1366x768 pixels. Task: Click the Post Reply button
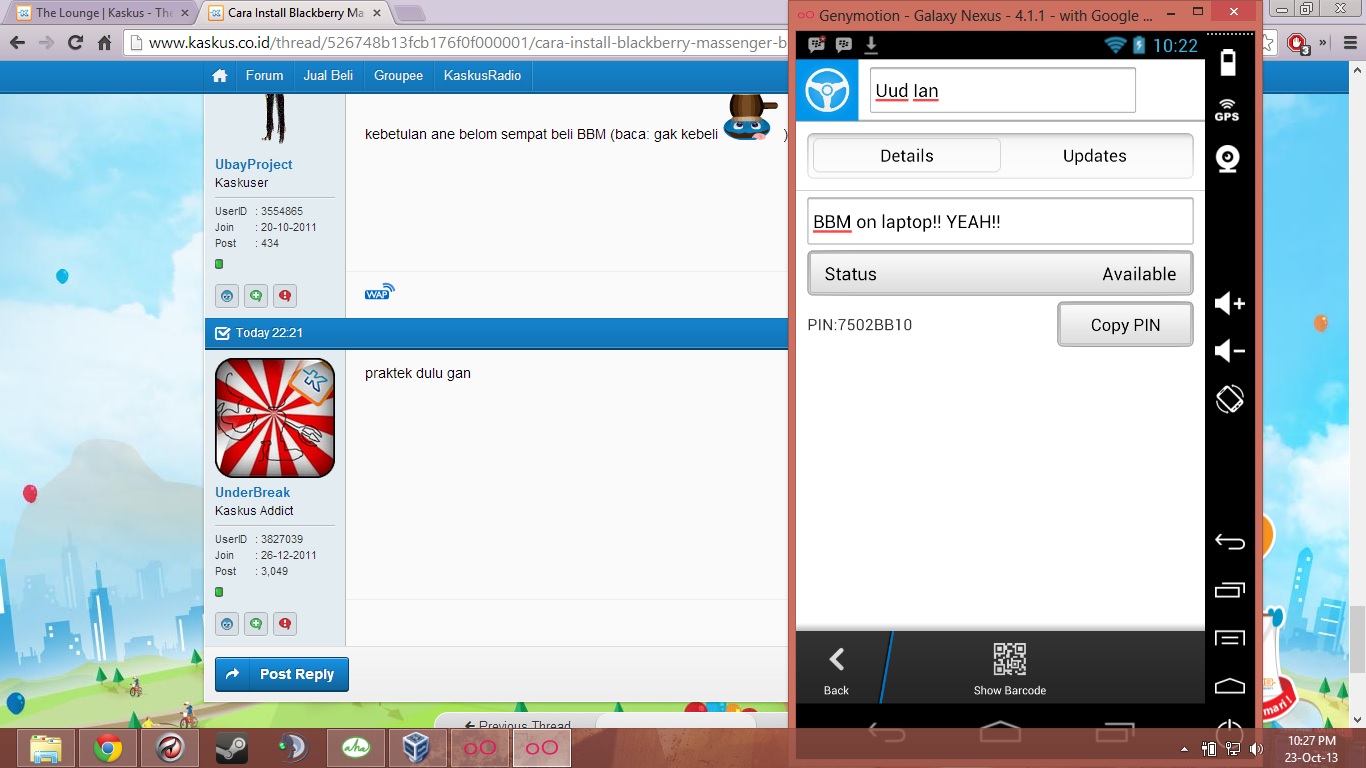coord(281,674)
